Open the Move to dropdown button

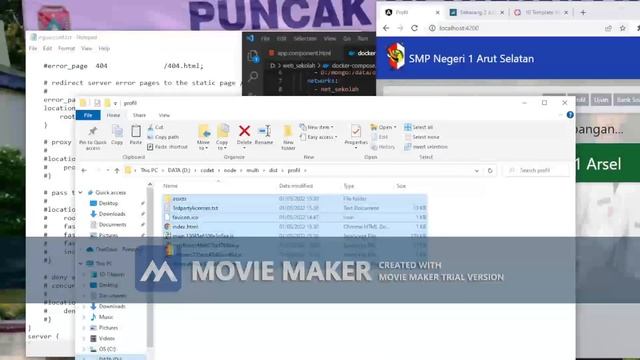coord(203,138)
